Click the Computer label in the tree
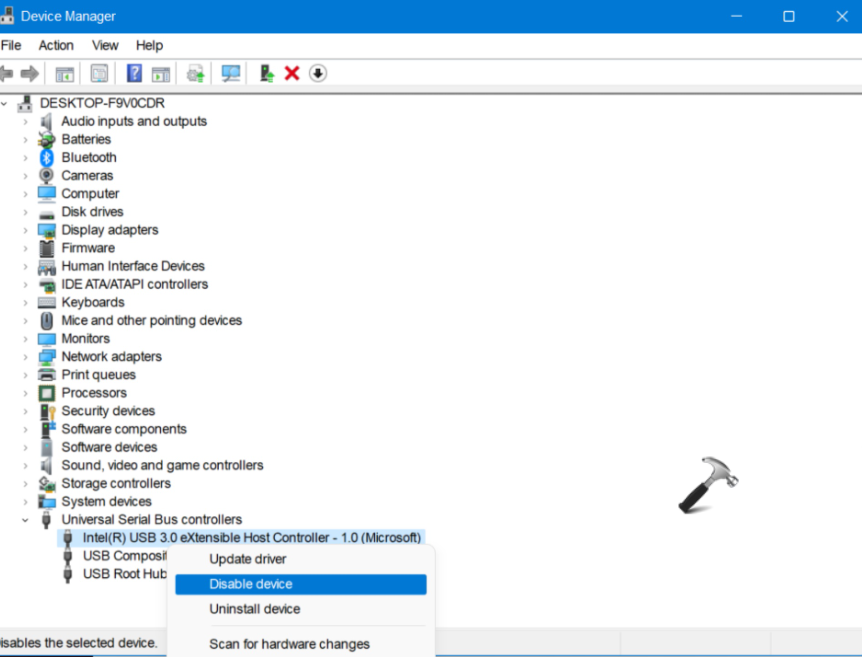Screen dimensions: 862x657 point(90,194)
